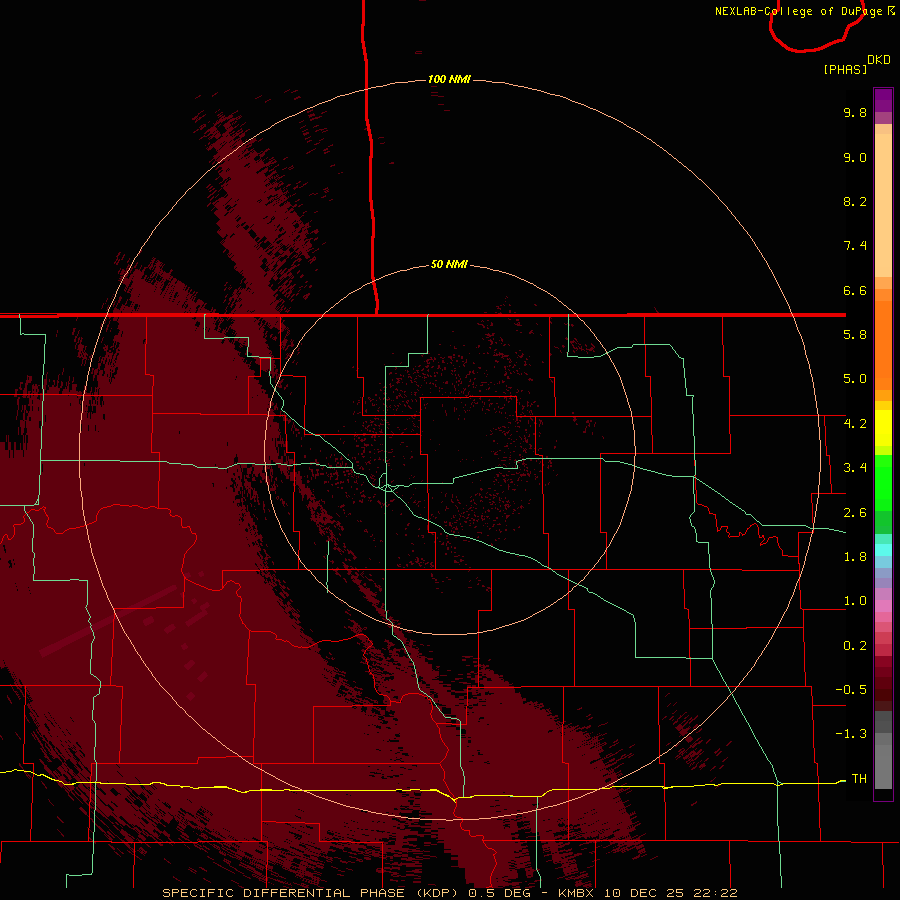This screenshot has height=900, width=900.
Task: Click the 10 DEC 25 22:22 timestamp
Action: click(670, 893)
